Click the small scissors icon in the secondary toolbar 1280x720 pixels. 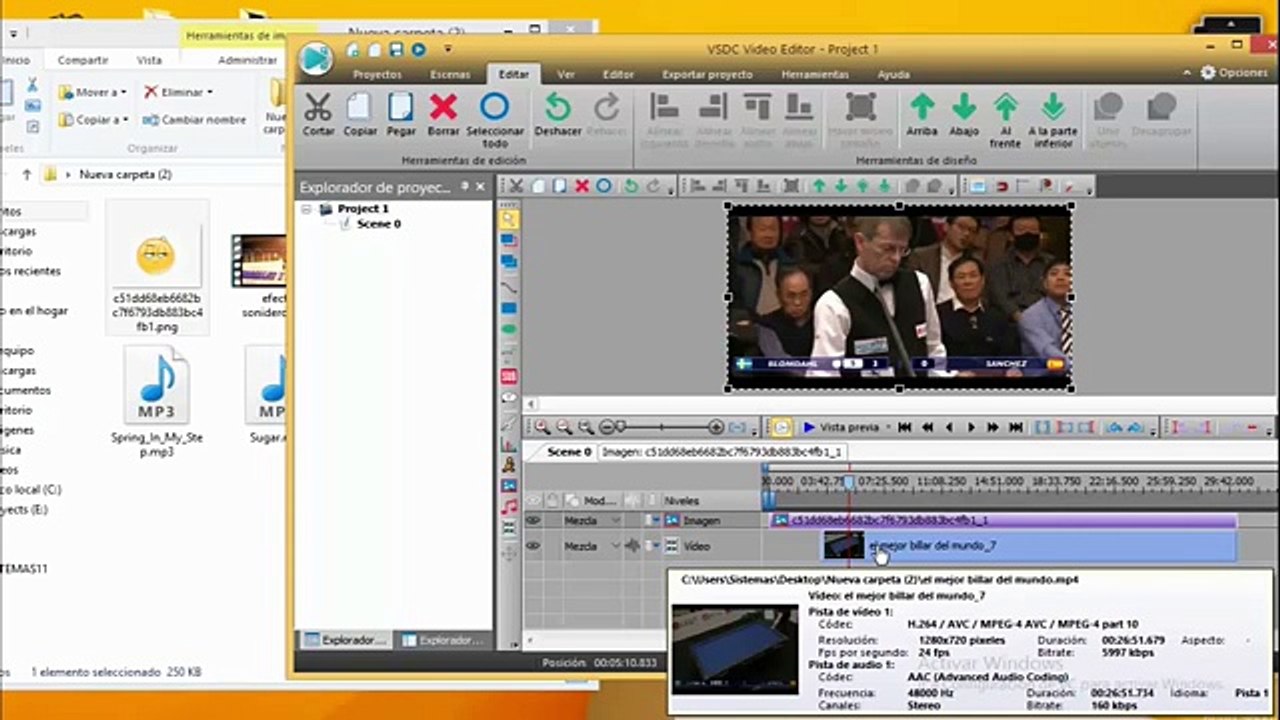click(x=516, y=186)
